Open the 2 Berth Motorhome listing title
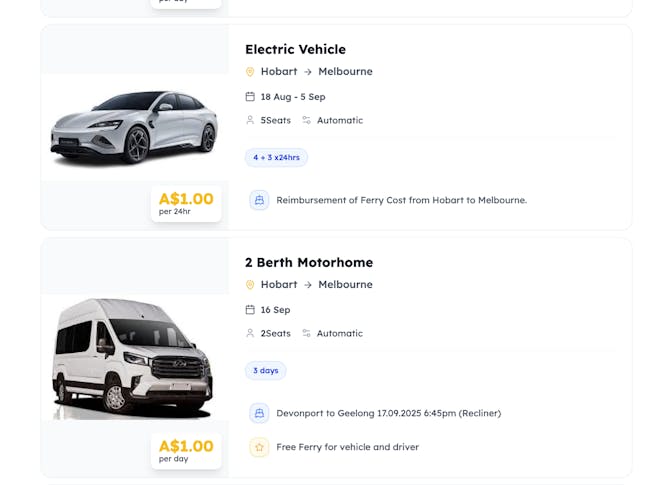The image size is (672, 485). [x=308, y=262]
